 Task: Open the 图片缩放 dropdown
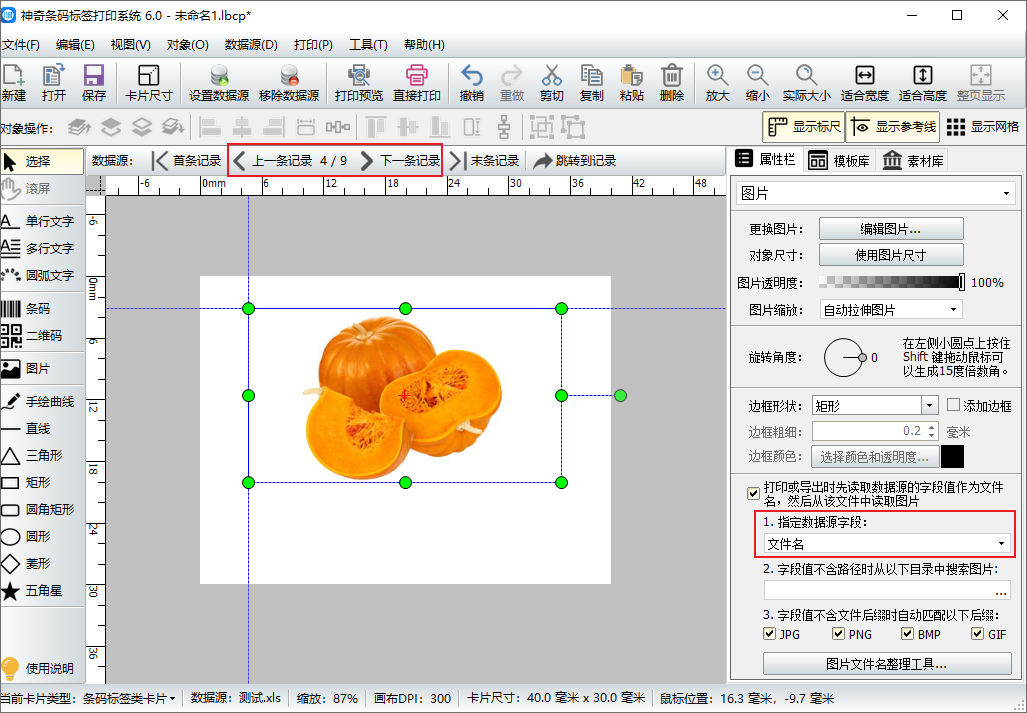tap(890, 310)
